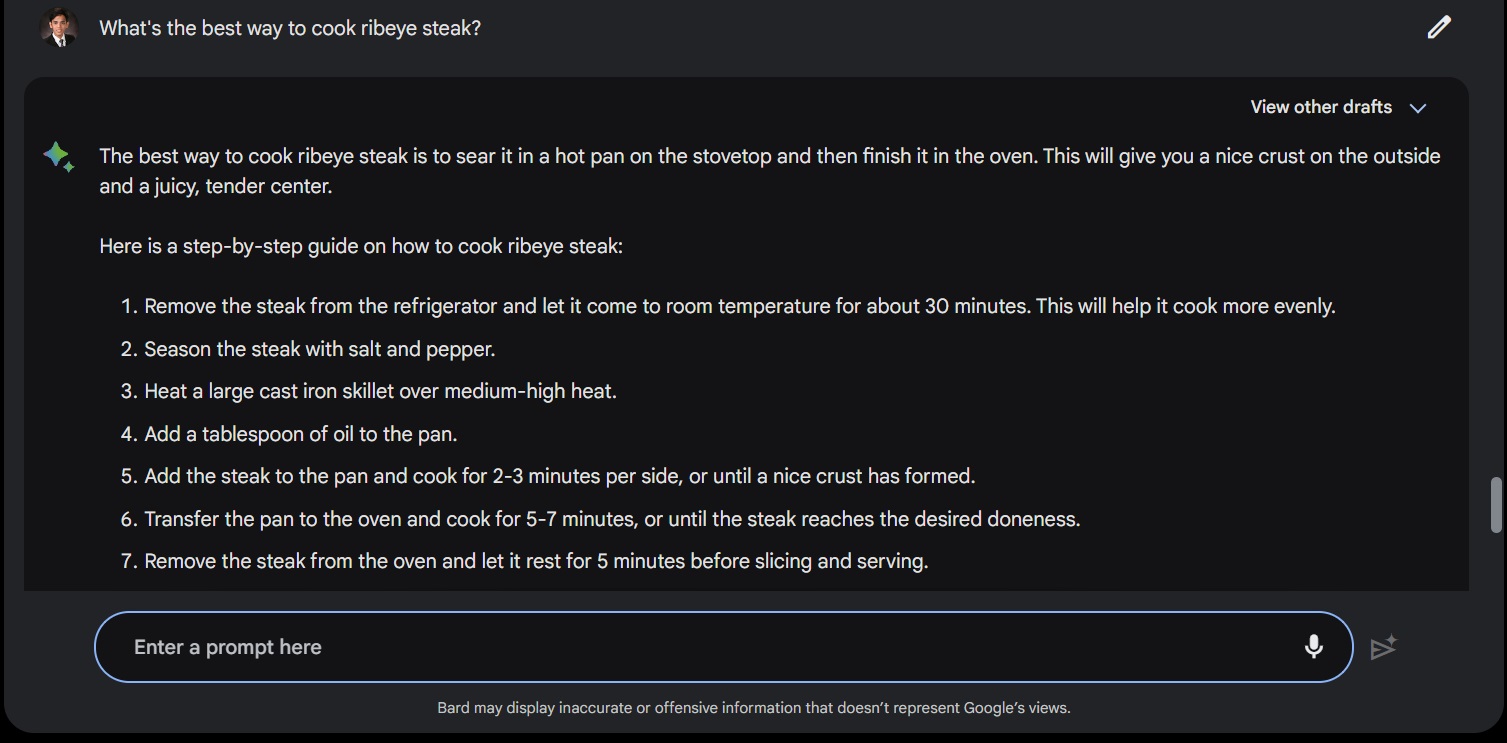1507x743 pixels.
Task: Click step 6 about transferring to oven
Action: coord(612,519)
